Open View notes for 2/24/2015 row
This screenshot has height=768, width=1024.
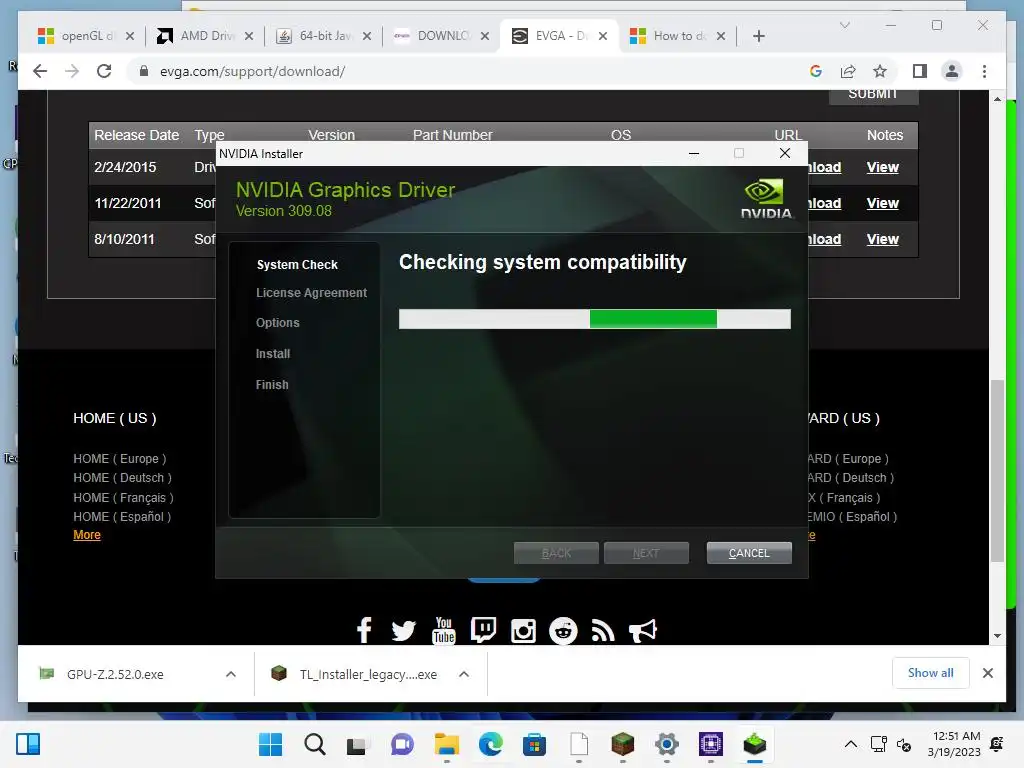pos(883,167)
